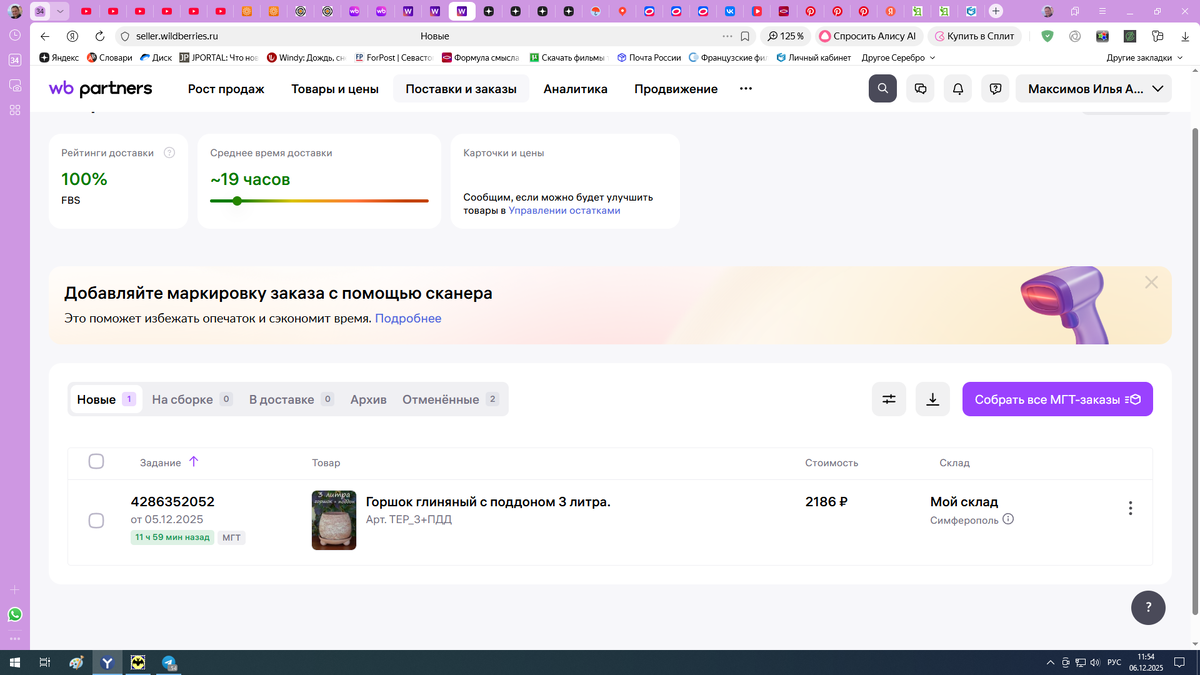This screenshot has height=675, width=1200.
Task: Open the Почта России bookmark
Action: tap(649, 58)
